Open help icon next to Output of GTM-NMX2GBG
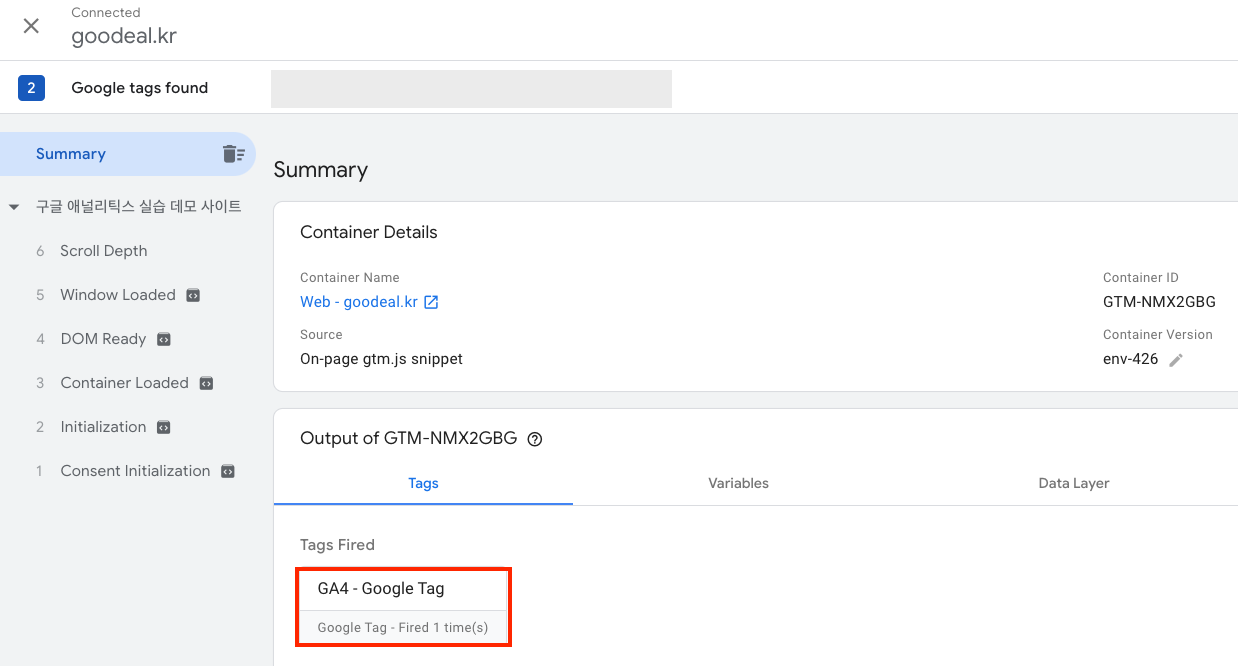This screenshot has width=1238, height=666. click(x=535, y=439)
